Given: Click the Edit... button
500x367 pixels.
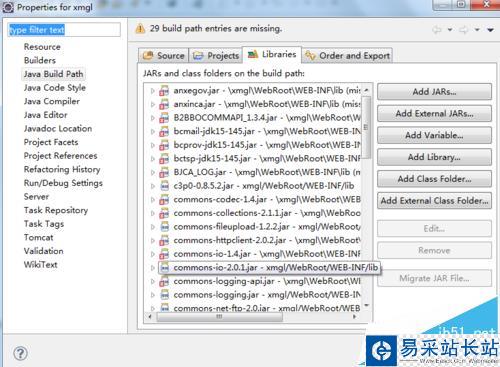Looking at the screenshot, I should coord(434,229).
